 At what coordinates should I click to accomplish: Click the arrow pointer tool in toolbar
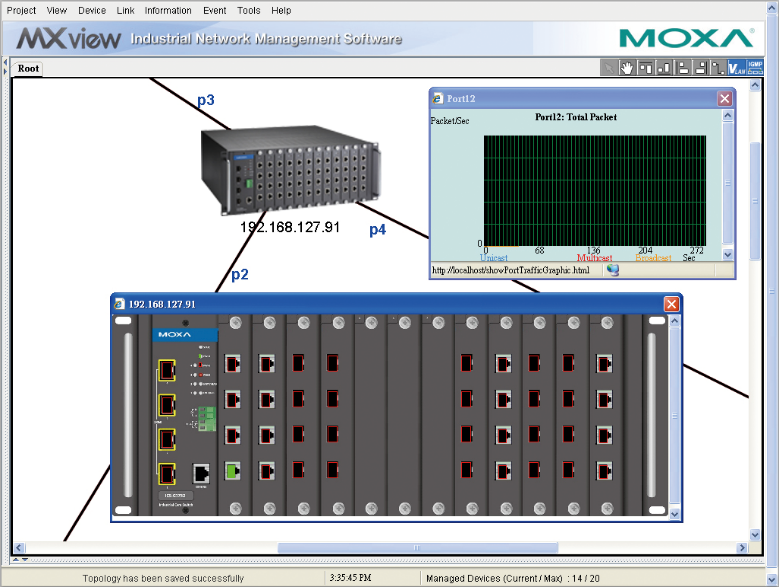(609, 68)
